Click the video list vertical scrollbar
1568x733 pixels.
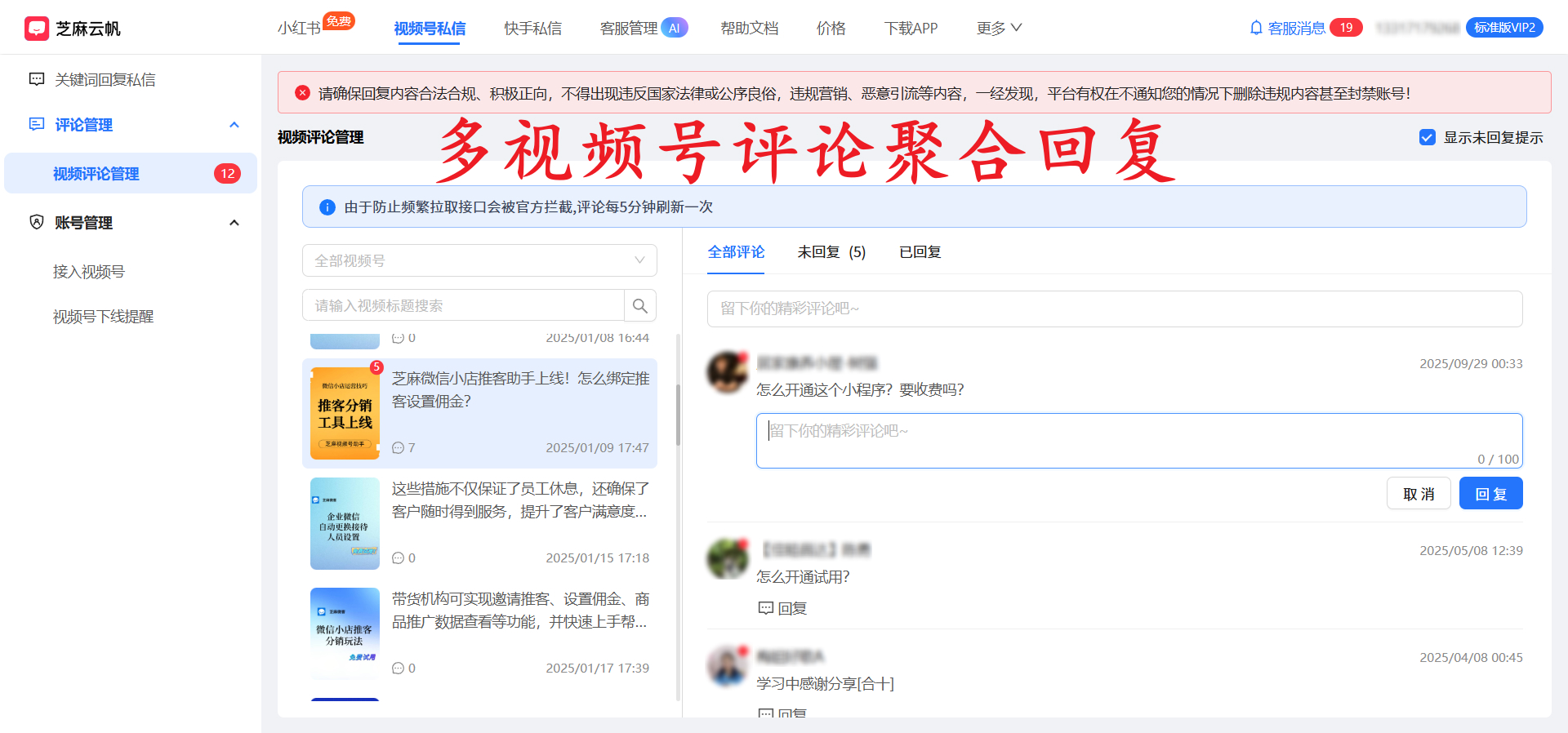[x=678, y=415]
